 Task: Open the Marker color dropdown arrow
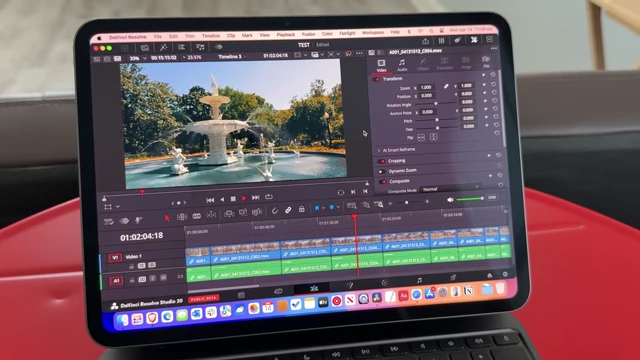pos(338,207)
